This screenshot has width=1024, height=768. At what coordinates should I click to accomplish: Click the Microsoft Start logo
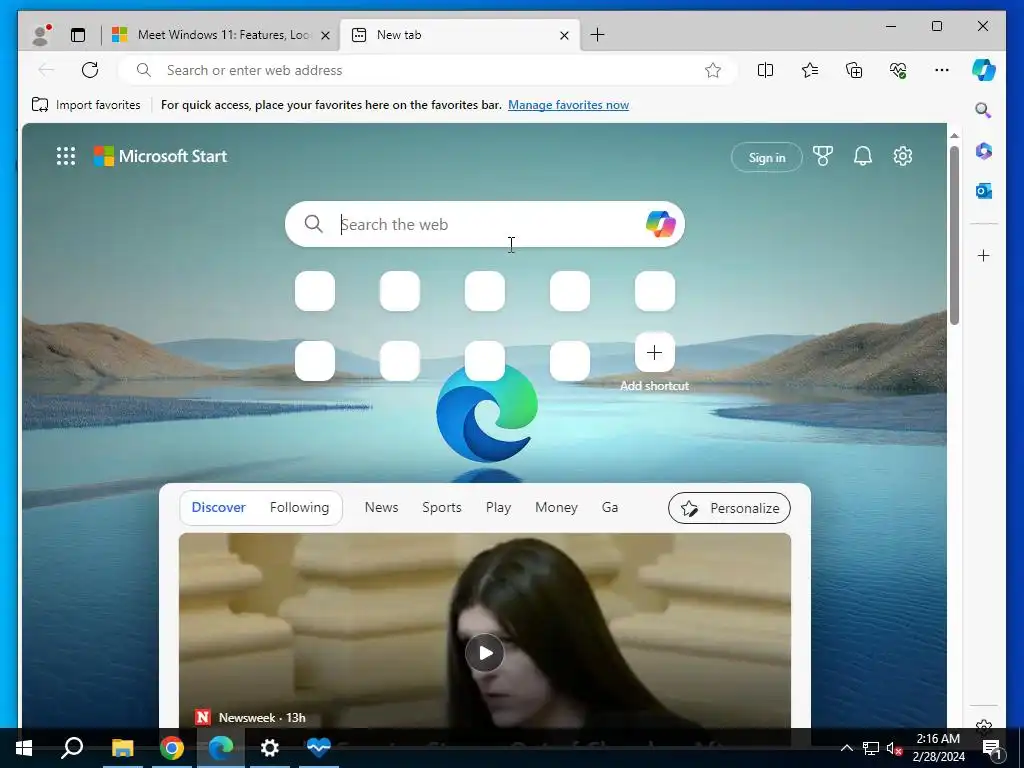(160, 156)
